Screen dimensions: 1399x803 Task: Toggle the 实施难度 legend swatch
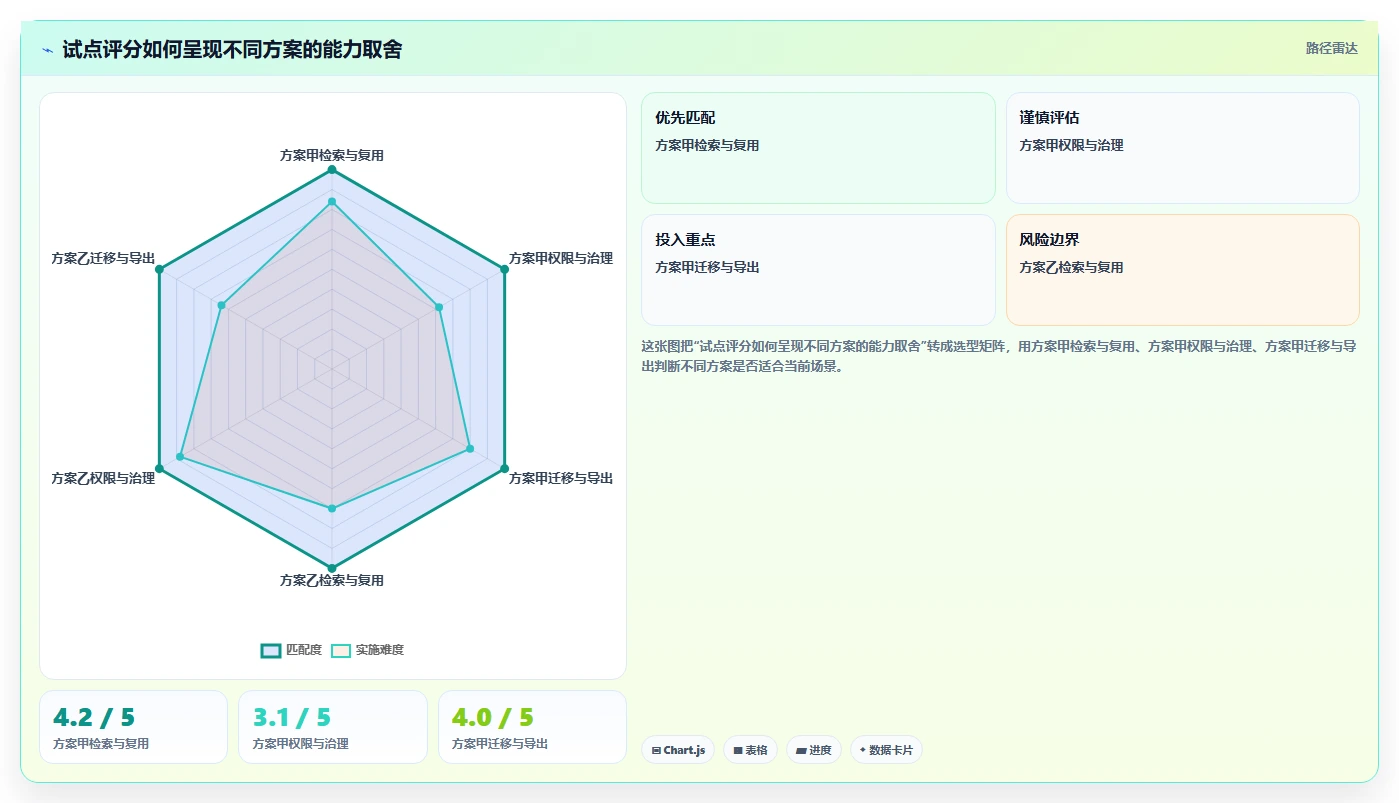[x=341, y=650]
